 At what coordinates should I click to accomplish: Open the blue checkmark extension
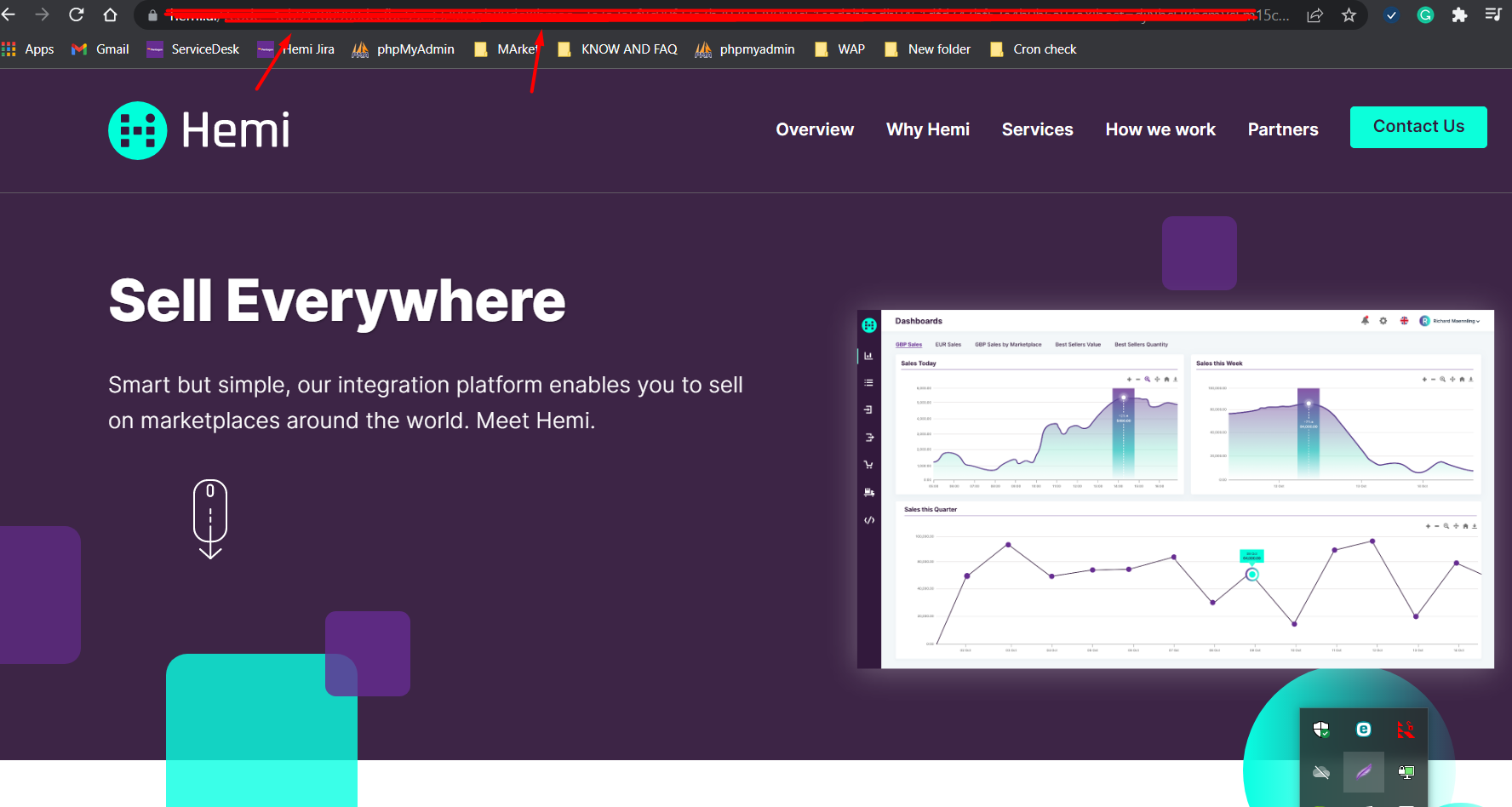click(x=1391, y=15)
